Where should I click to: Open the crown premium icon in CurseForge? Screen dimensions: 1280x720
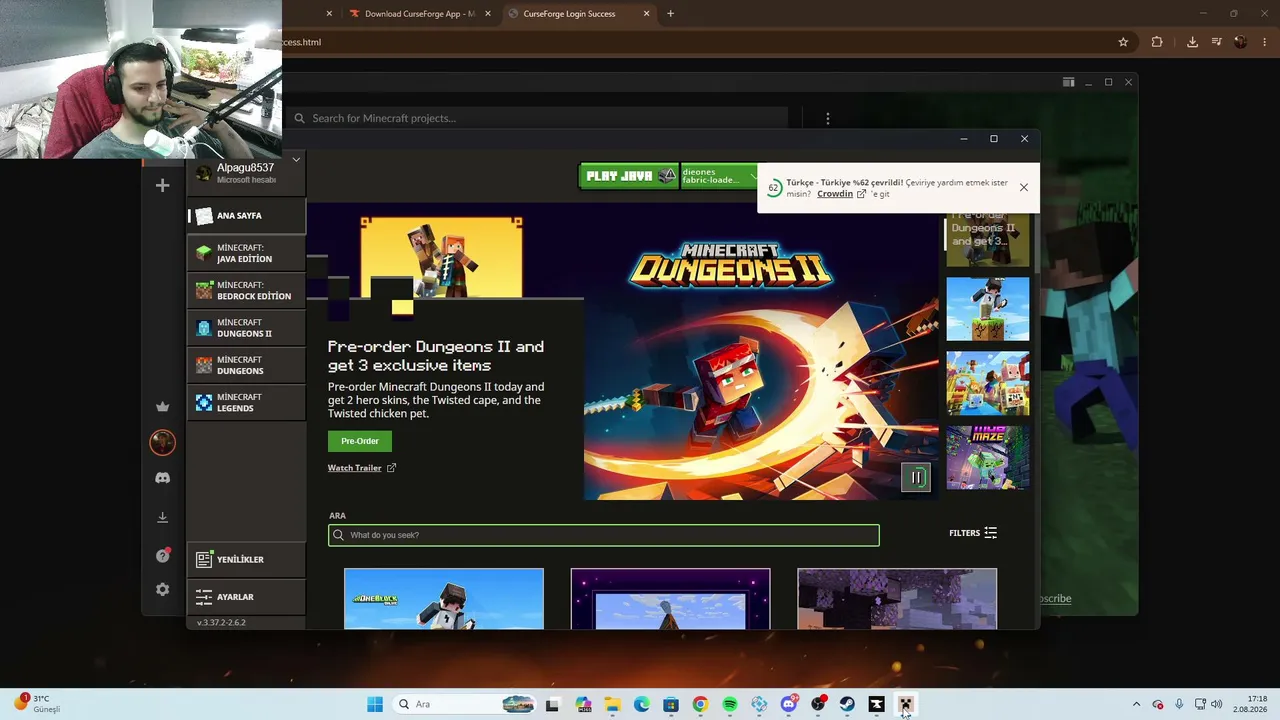pyautogui.click(x=163, y=406)
